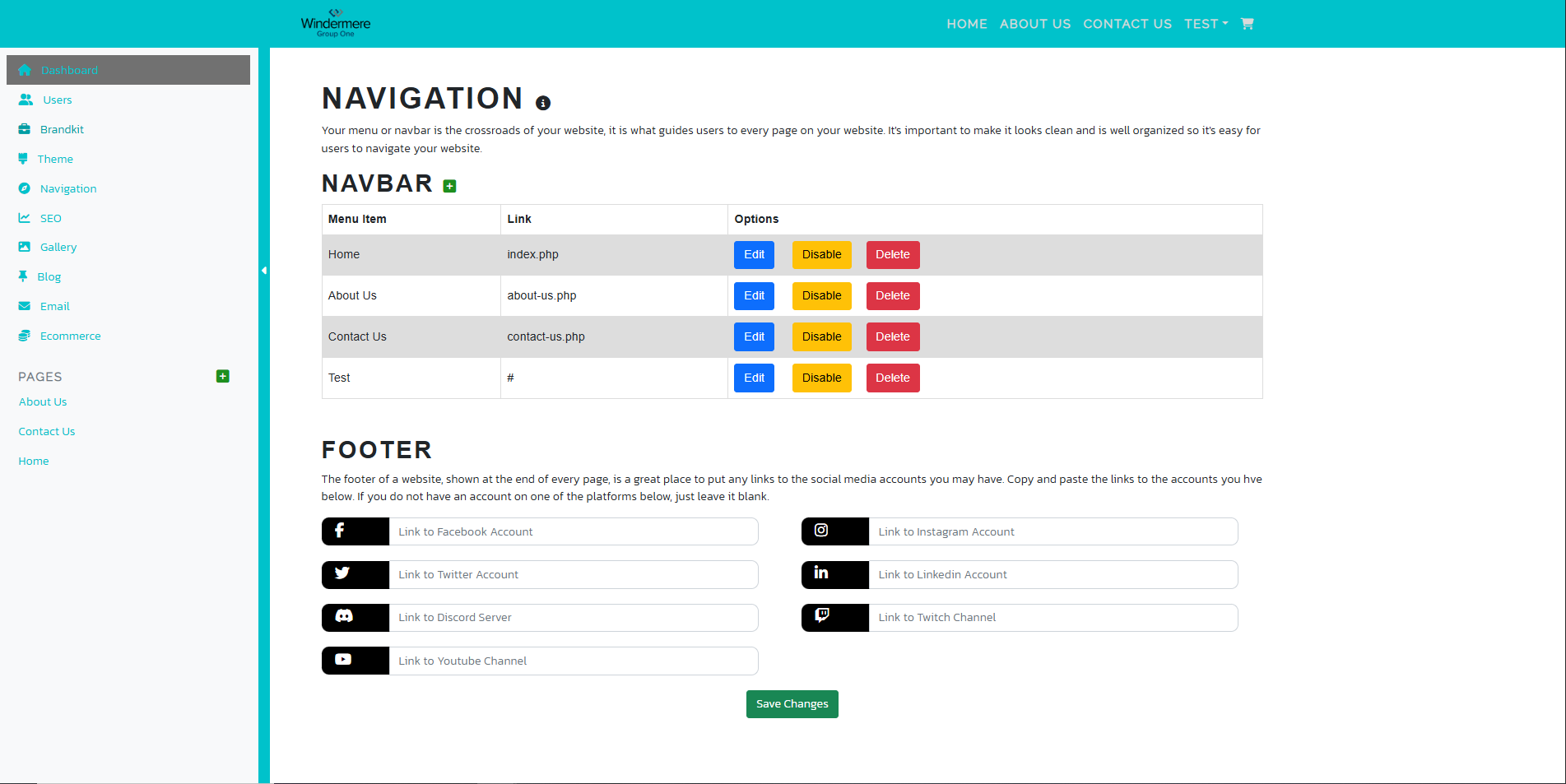Open Ecommerce settings from sidebar
This screenshot has width=1566, height=784.
tap(70, 336)
